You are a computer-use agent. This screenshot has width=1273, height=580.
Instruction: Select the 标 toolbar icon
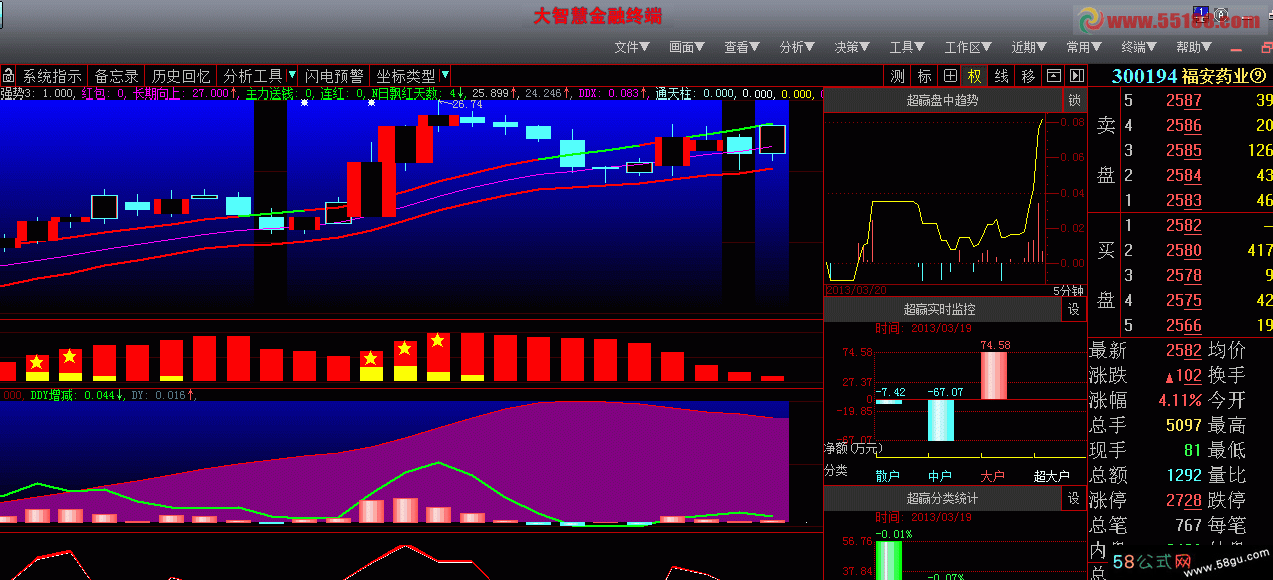pos(923,76)
